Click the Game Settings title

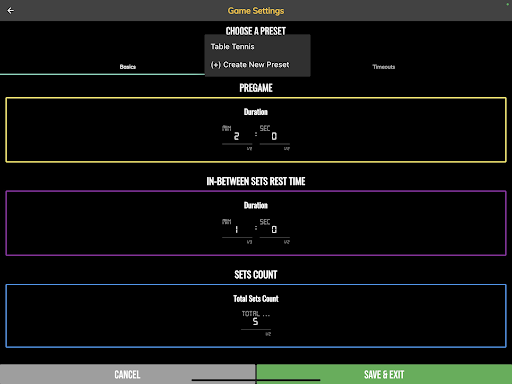256,11
